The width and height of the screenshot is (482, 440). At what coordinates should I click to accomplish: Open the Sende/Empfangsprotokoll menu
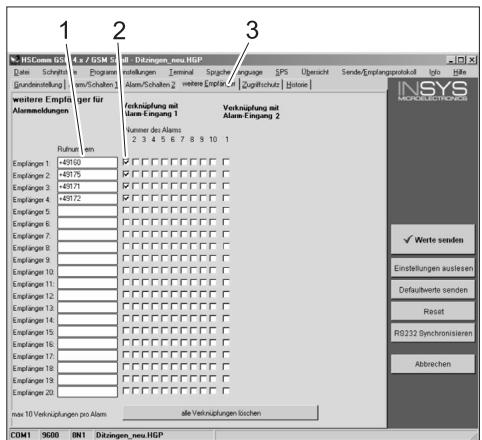(379, 72)
